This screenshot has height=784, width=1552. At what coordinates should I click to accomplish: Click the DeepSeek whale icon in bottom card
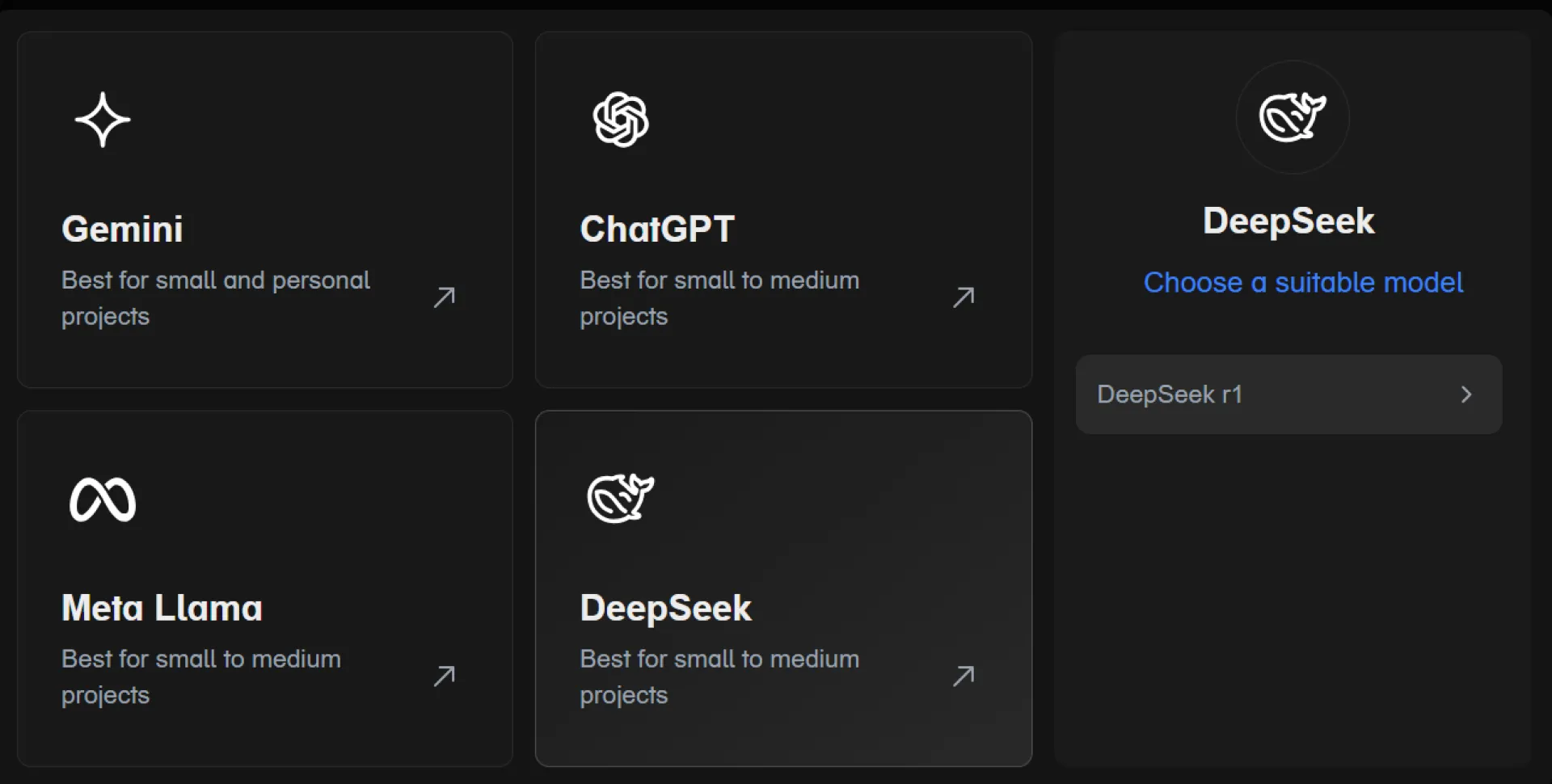(x=621, y=498)
